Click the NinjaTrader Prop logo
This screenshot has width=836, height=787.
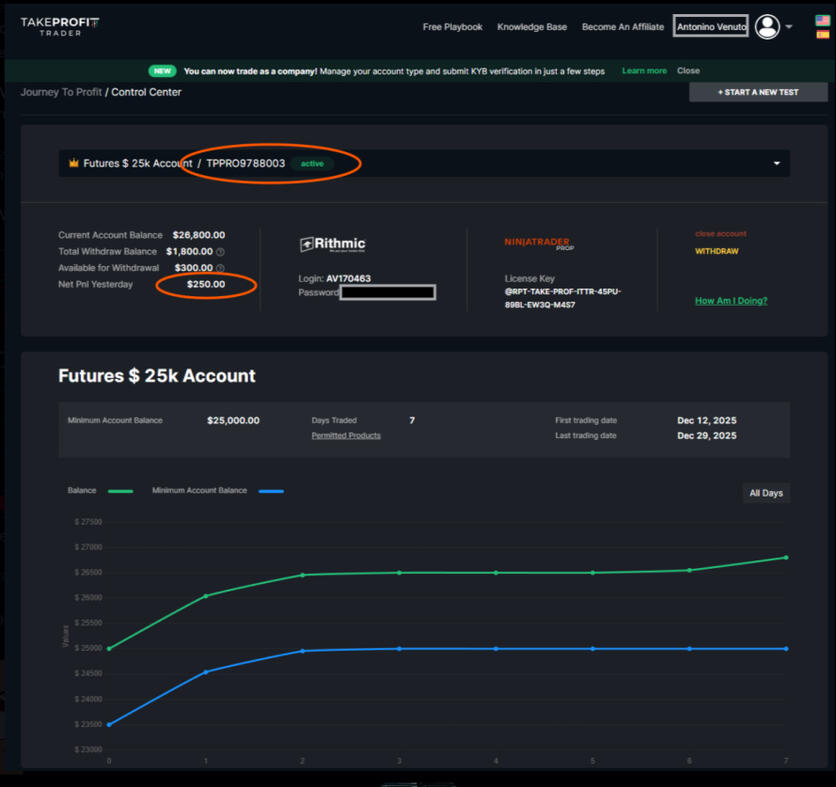[x=539, y=244]
